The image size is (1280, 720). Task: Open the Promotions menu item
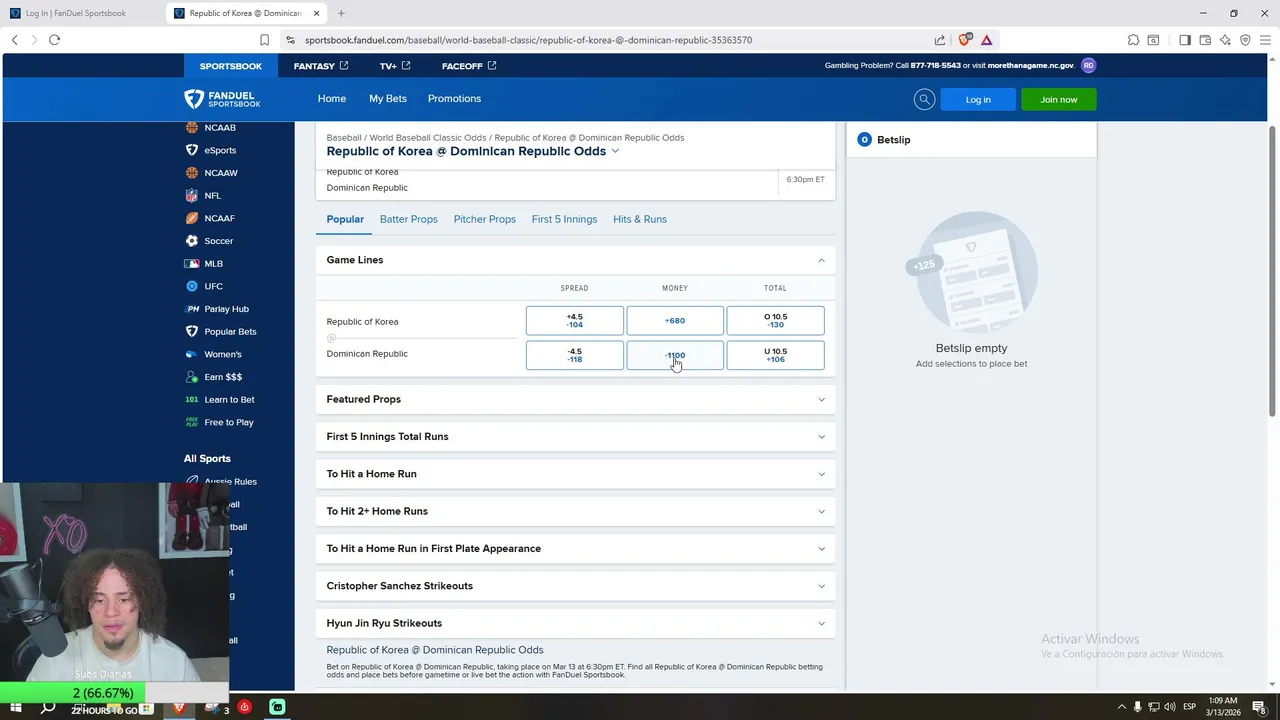[454, 99]
